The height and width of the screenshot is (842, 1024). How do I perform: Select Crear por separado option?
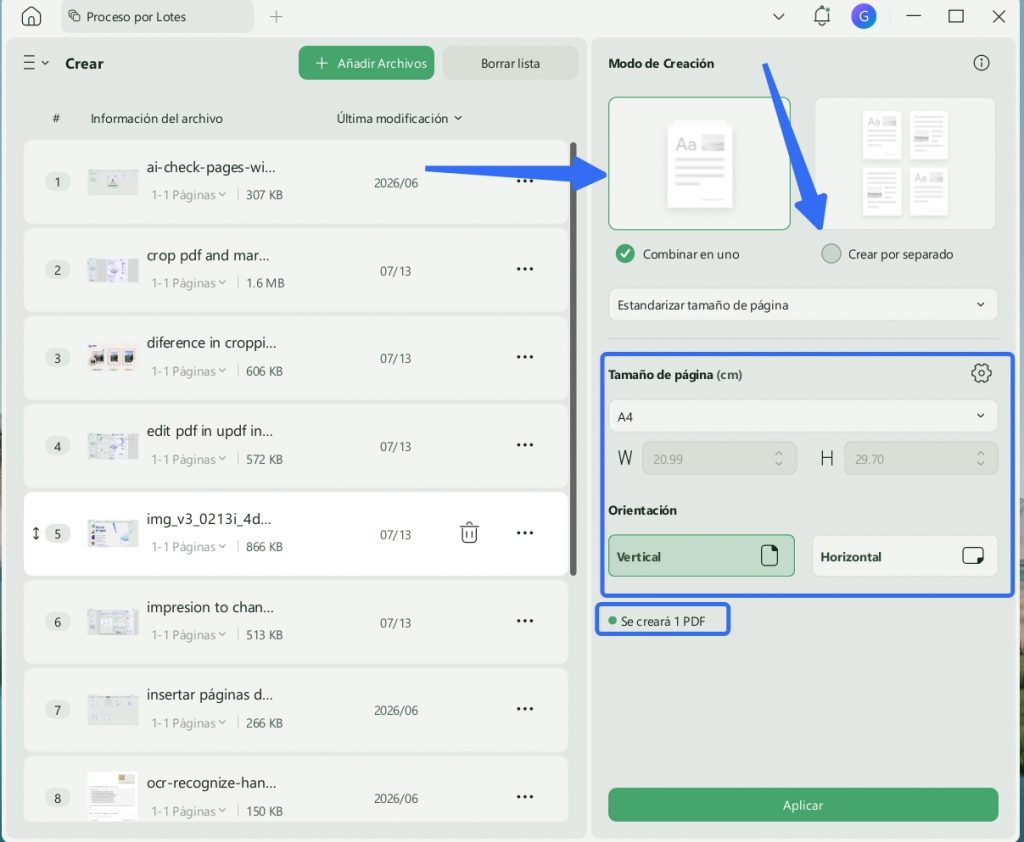click(888, 254)
